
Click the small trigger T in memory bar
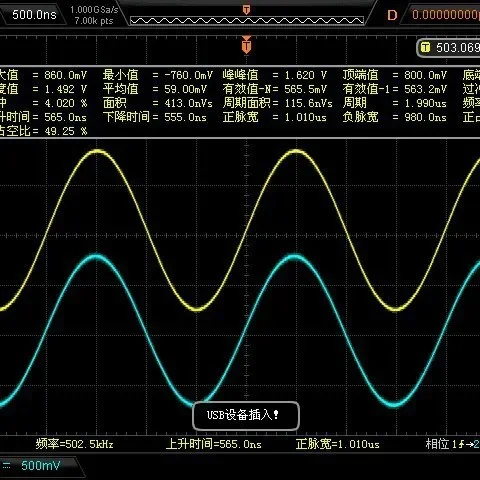(x=246, y=10)
